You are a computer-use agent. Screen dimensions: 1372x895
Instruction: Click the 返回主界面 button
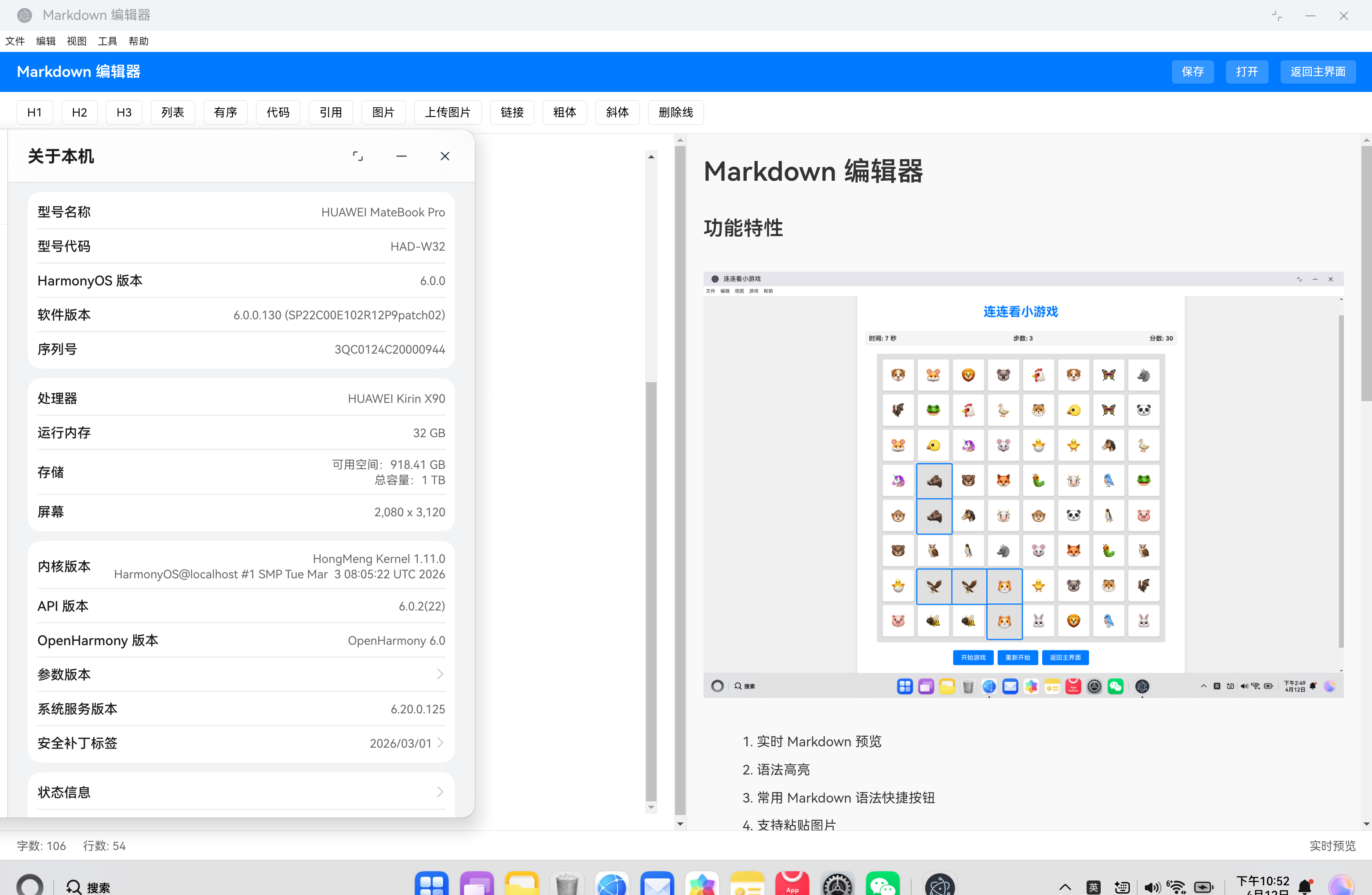tap(1318, 72)
